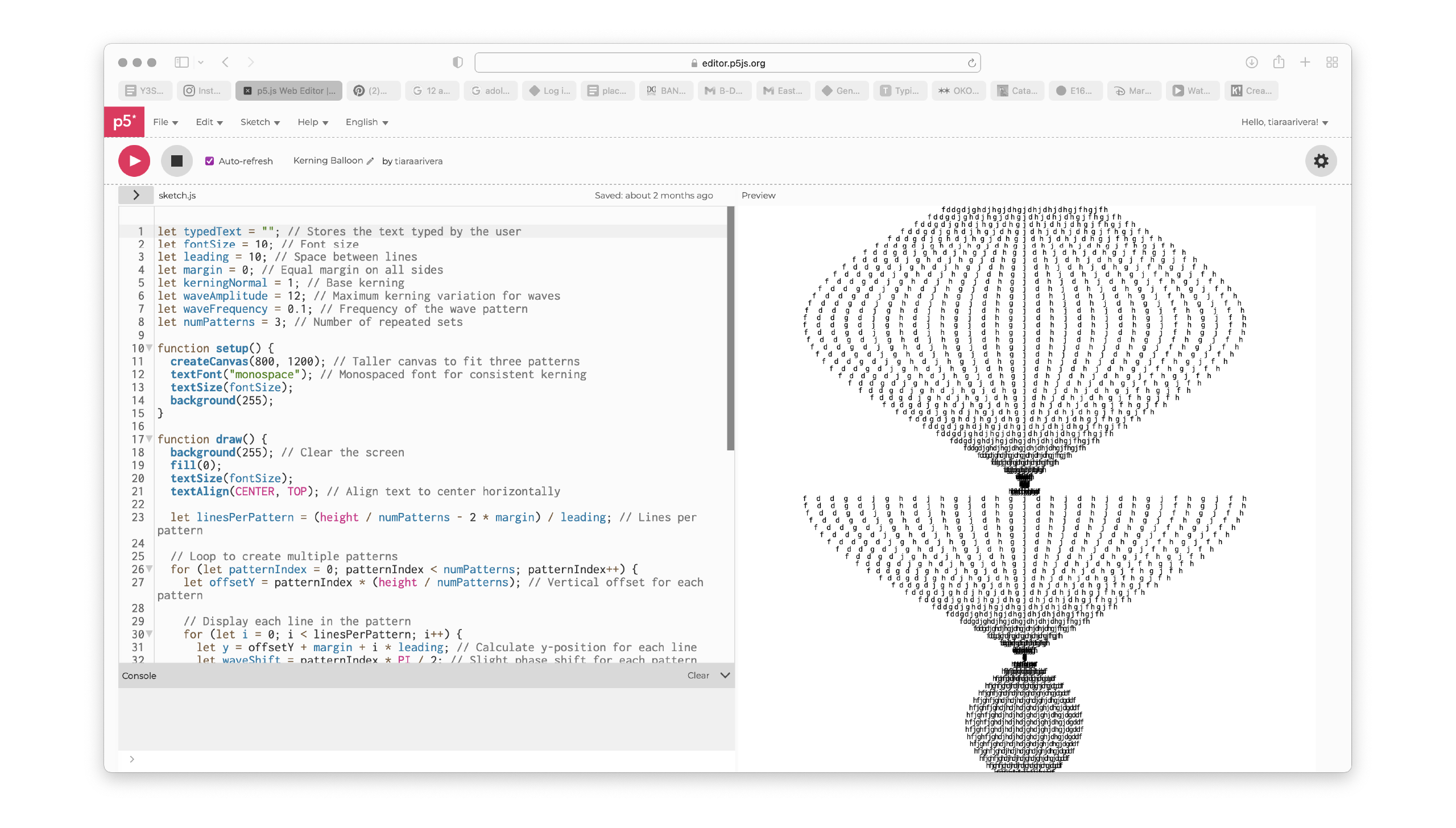Viewport: 1456px width, 828px height.
Task: Show the tab overview grid icon
Action: pos(1332,62)
